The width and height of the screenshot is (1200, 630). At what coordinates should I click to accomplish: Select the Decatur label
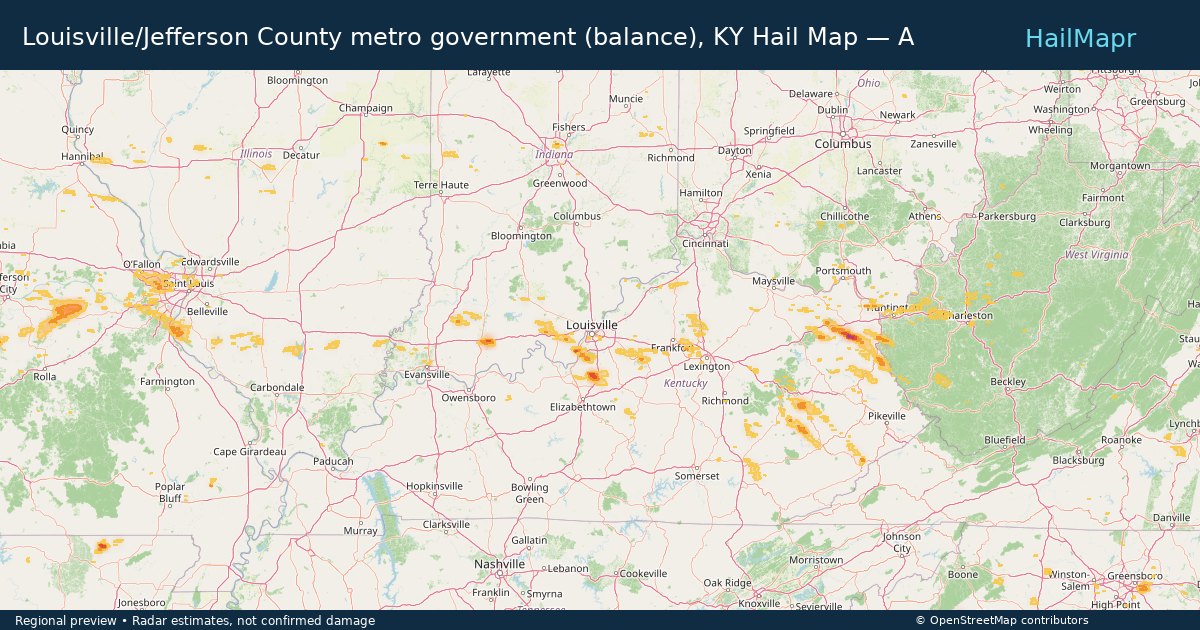pos(301,156)
